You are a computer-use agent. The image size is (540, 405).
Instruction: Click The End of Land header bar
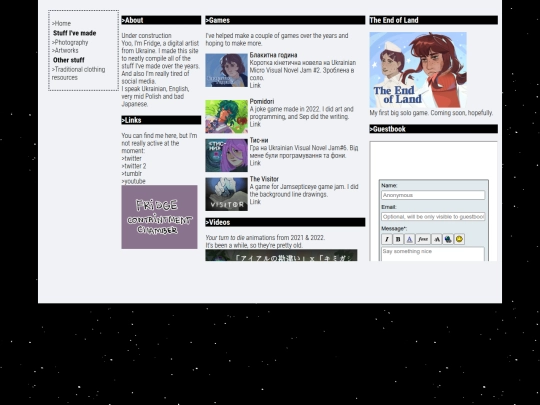(434, 20)
